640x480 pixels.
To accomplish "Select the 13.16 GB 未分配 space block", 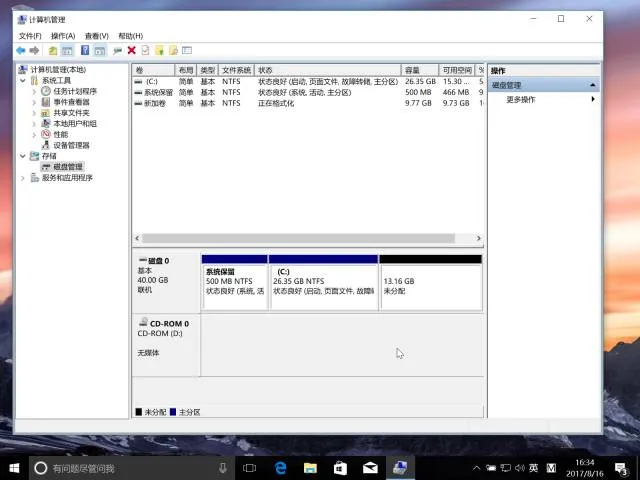I will pyautogui.click(x=431, y=283).
